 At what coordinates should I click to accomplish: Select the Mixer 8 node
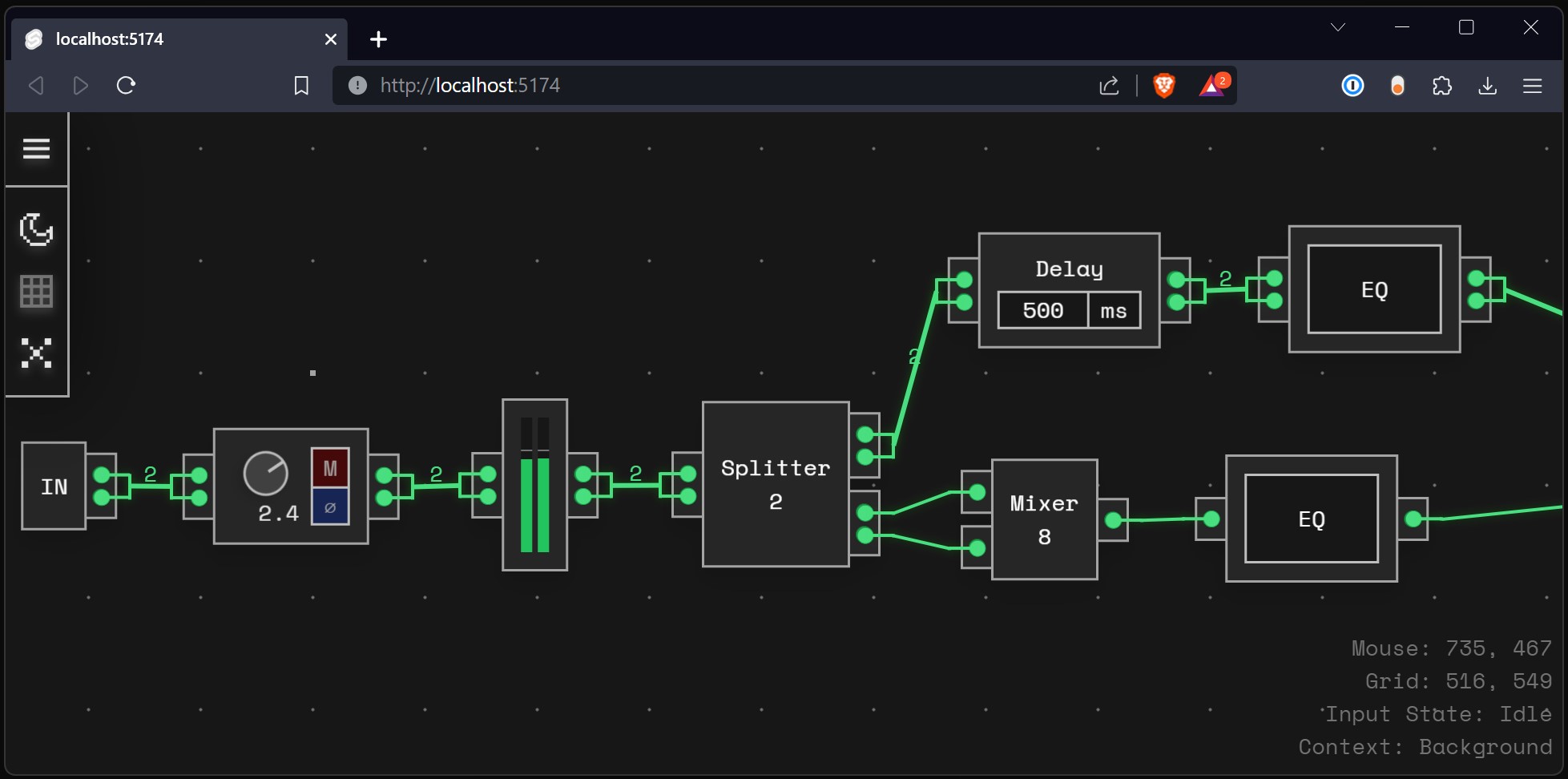pos(1043,519)
